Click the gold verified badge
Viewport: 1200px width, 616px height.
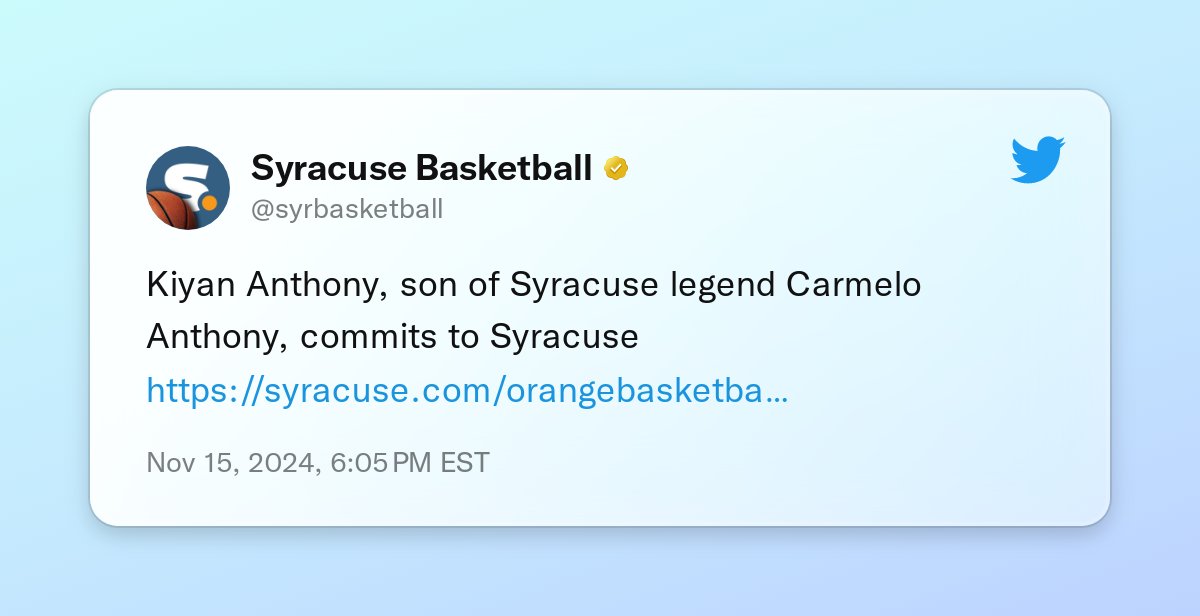pyautogui.click(x=616, y=169)
